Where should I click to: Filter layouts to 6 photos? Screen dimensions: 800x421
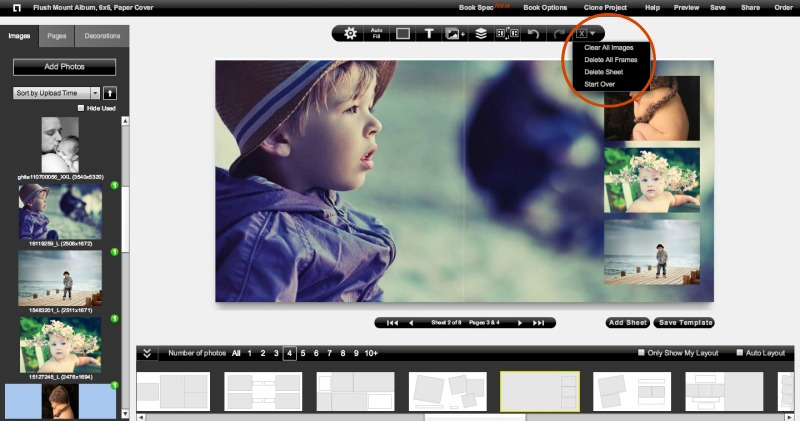pyautogui.click(x=316, y=353)
